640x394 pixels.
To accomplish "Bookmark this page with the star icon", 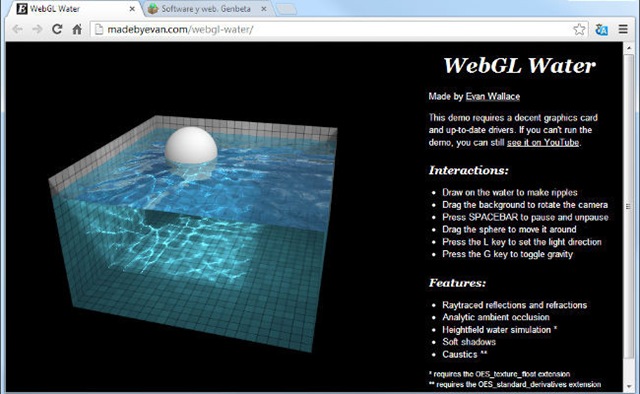I will click(x=579, y=29).
